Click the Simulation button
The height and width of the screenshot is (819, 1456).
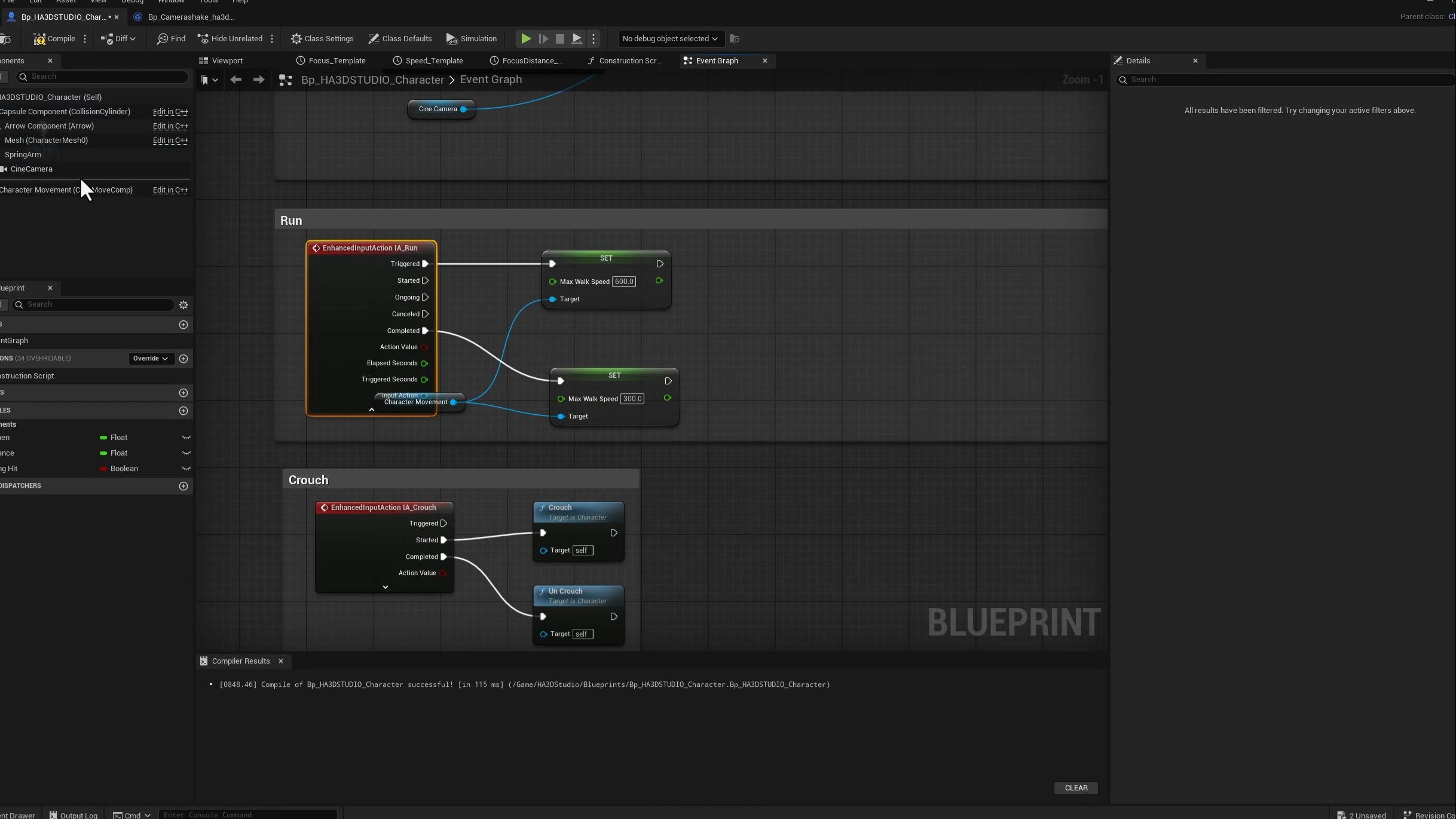coord(472,39)
